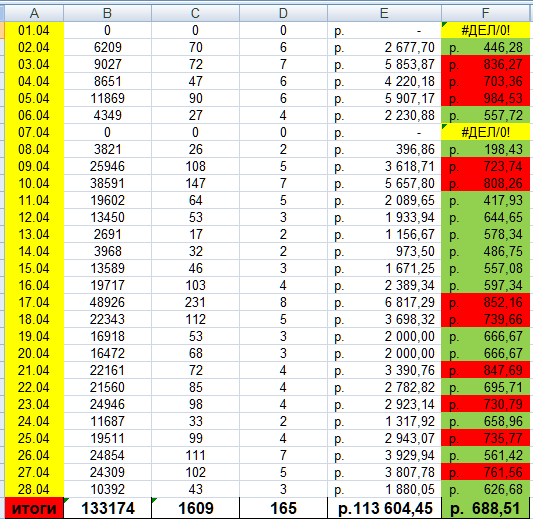Select column D header
This screenshot has height=519, width=533.
click(x=283, y=13)
